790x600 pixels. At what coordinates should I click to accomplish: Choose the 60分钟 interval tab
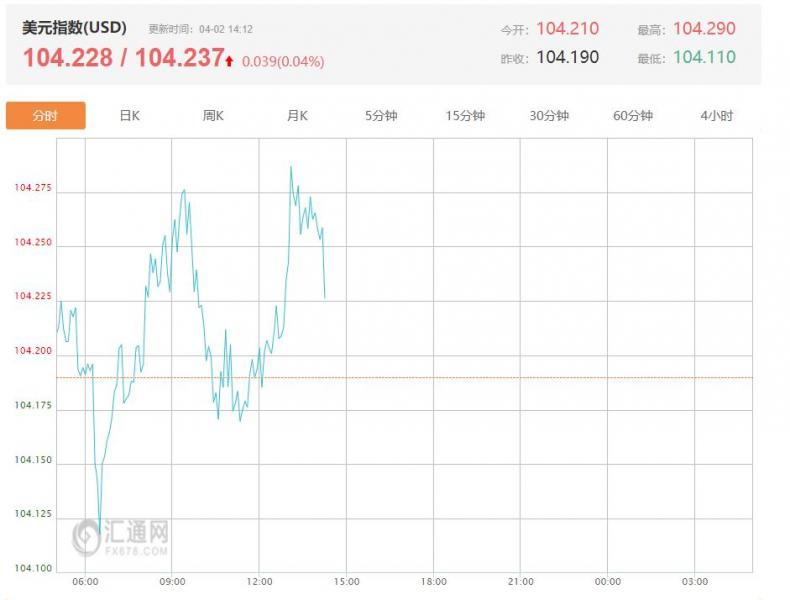633,116
